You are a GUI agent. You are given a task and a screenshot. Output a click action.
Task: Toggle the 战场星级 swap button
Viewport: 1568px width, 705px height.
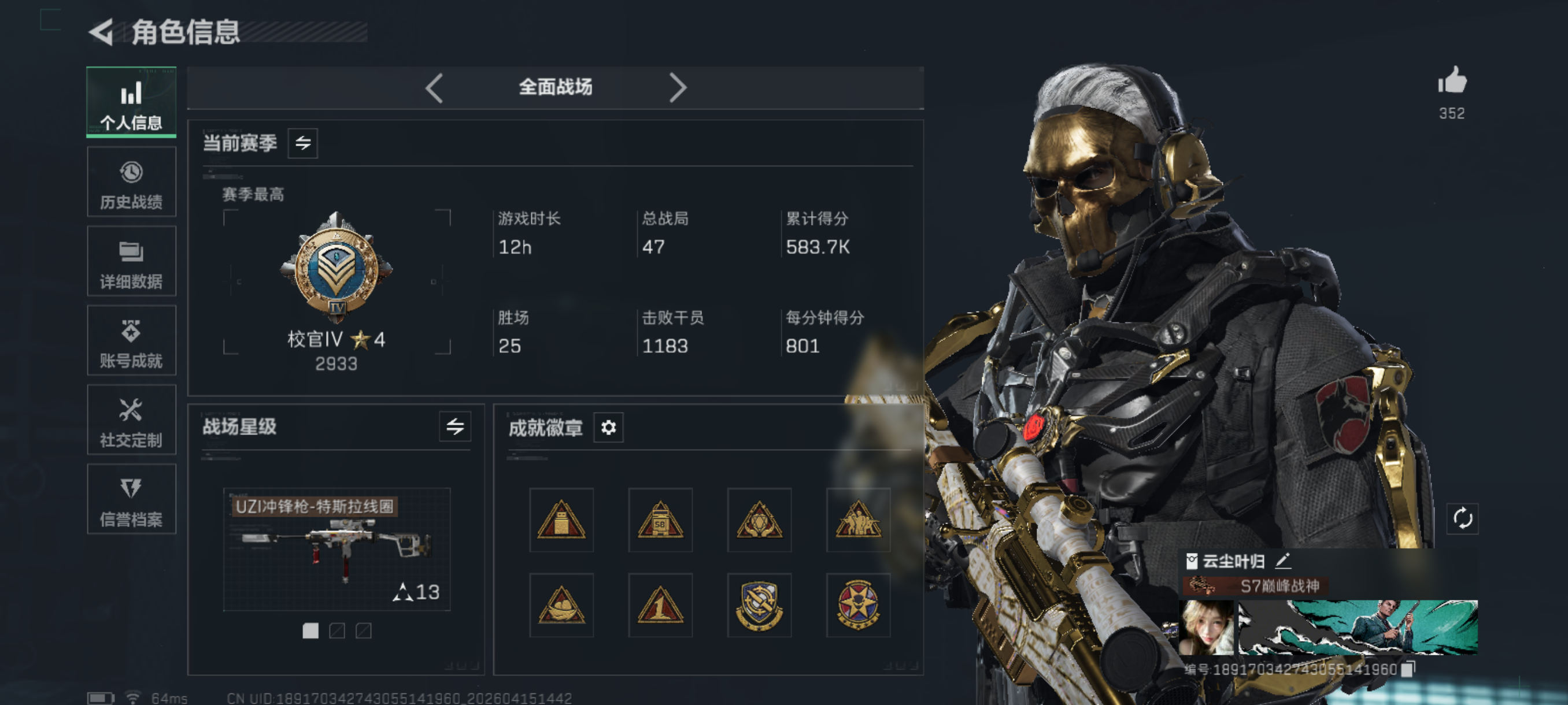454,426
